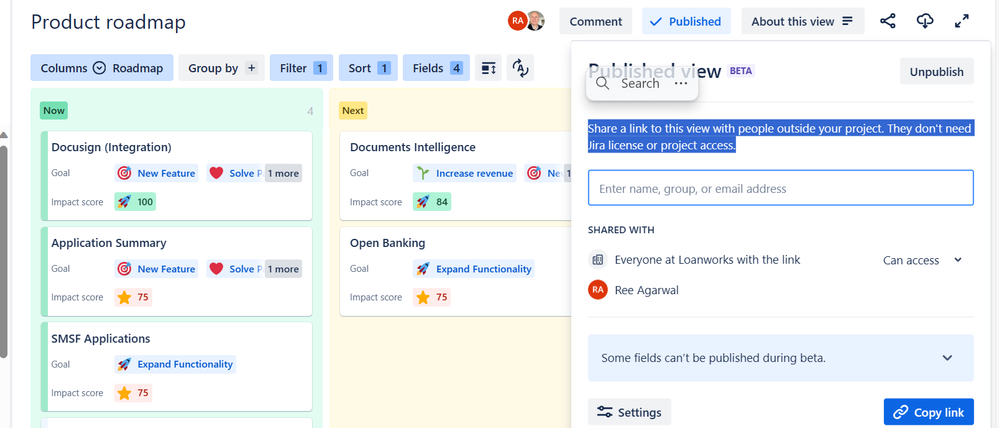Click impact score 100 on Docusign
The height and width of the screenshot is (428, 999).
(135, 202)
